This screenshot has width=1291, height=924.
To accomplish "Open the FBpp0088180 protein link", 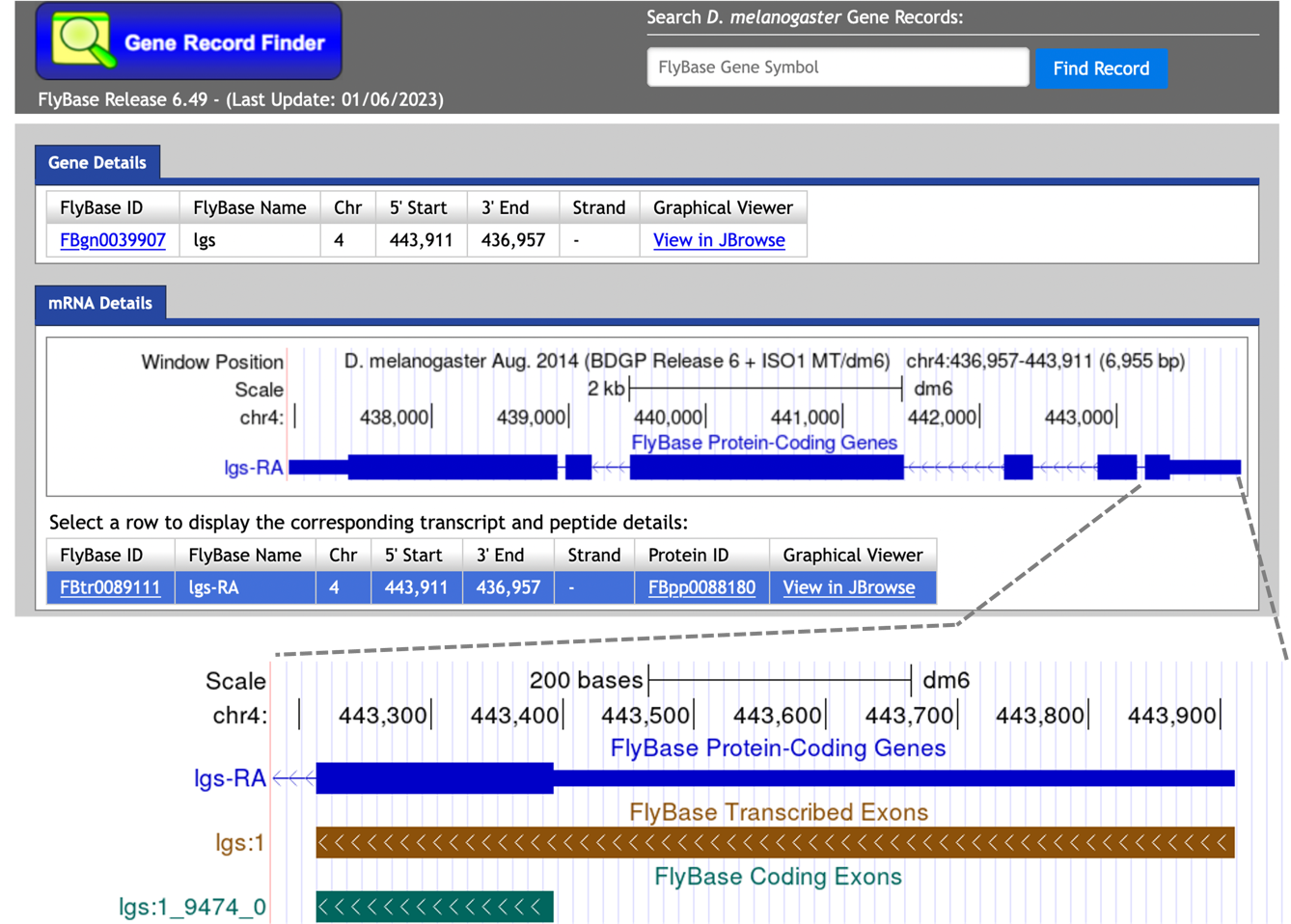I will 701,587.
